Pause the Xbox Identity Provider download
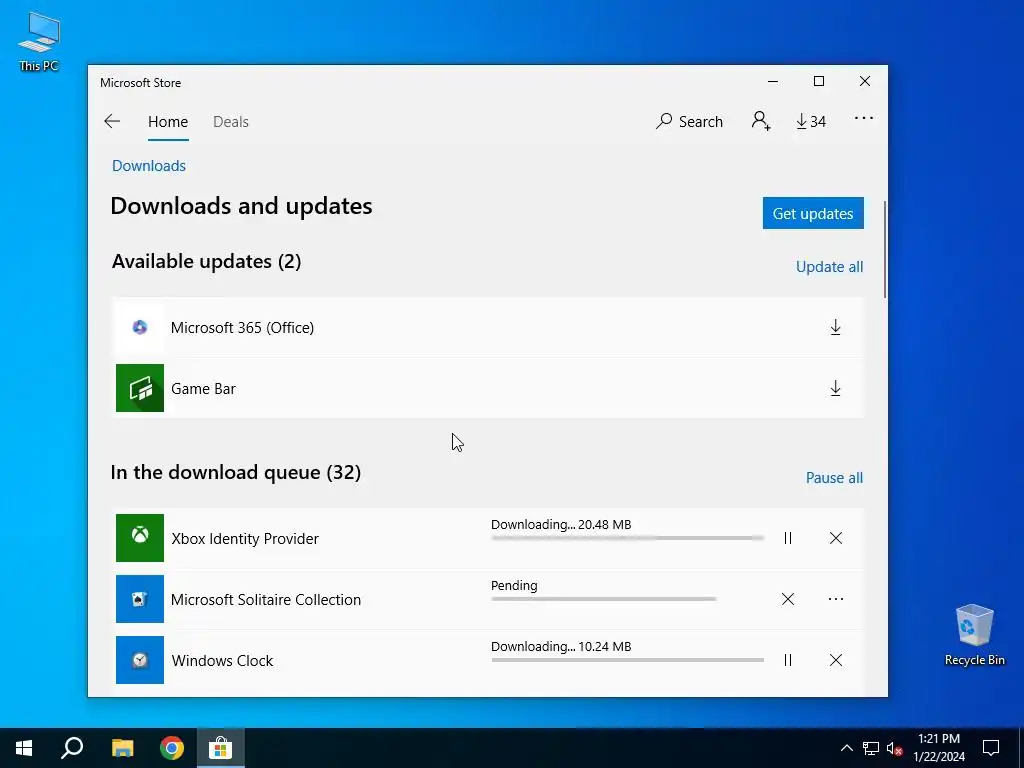The height and width of the screenshot is (768, 1024). [788, 538]
